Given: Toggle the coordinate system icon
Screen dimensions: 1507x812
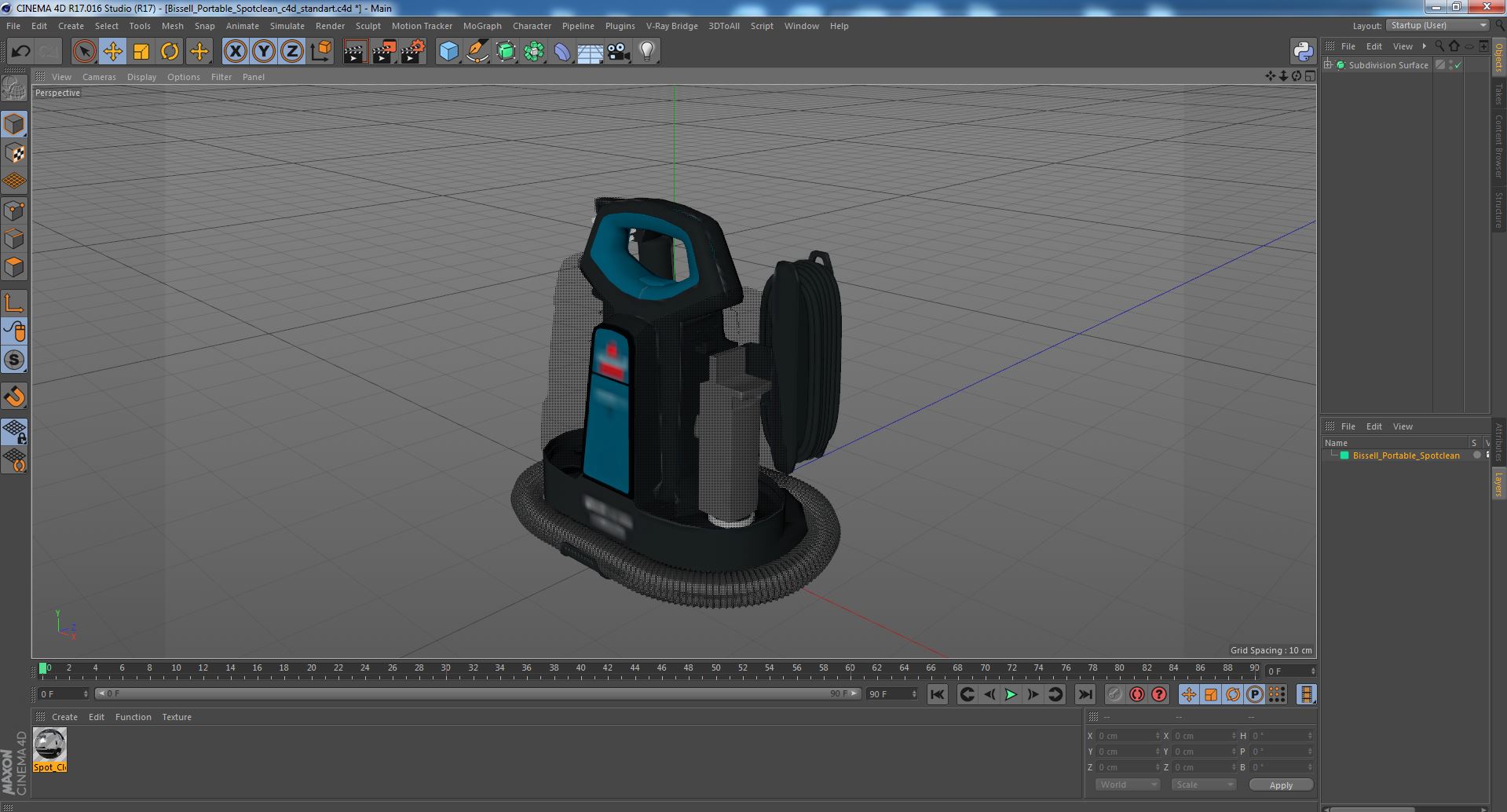Looking at the screenshot, I should pyautogui.click(x=321, y=52).
